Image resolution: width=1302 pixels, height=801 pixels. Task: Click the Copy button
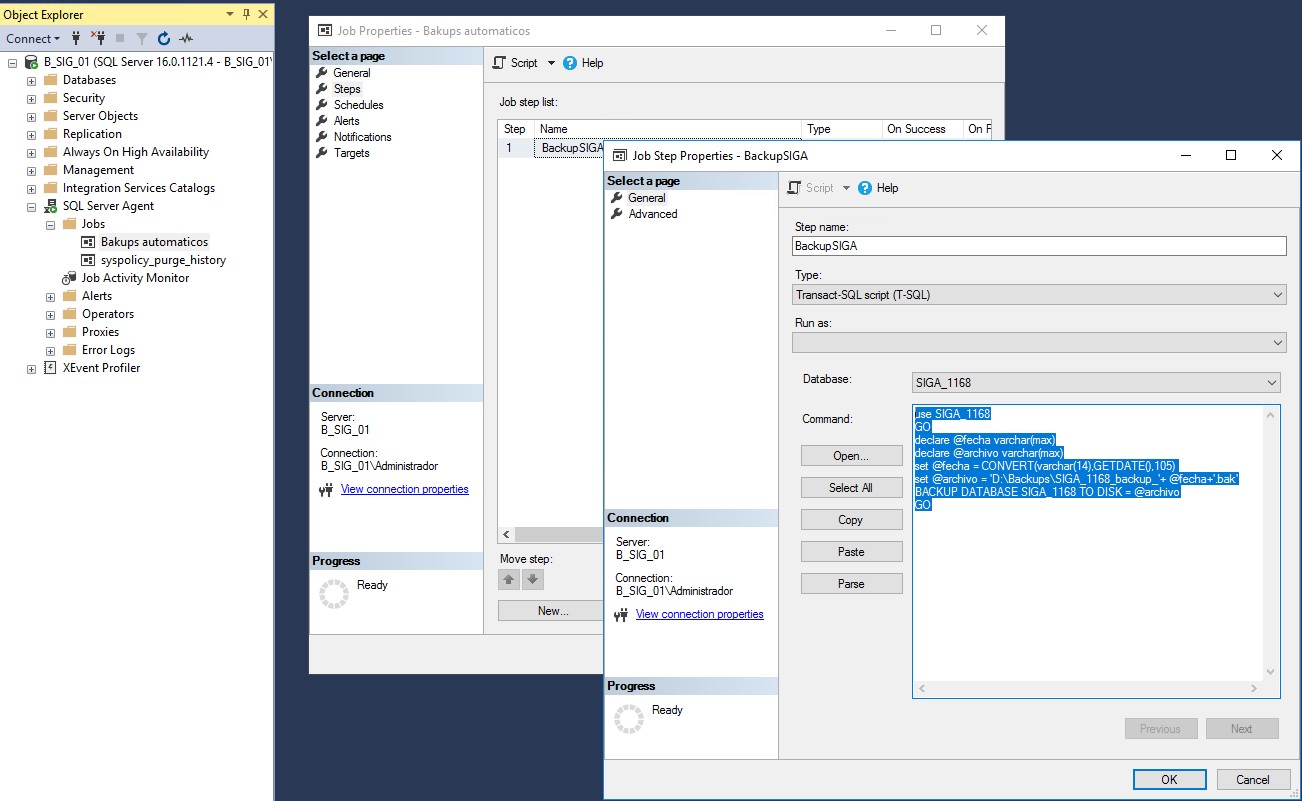tap(851, 520)
